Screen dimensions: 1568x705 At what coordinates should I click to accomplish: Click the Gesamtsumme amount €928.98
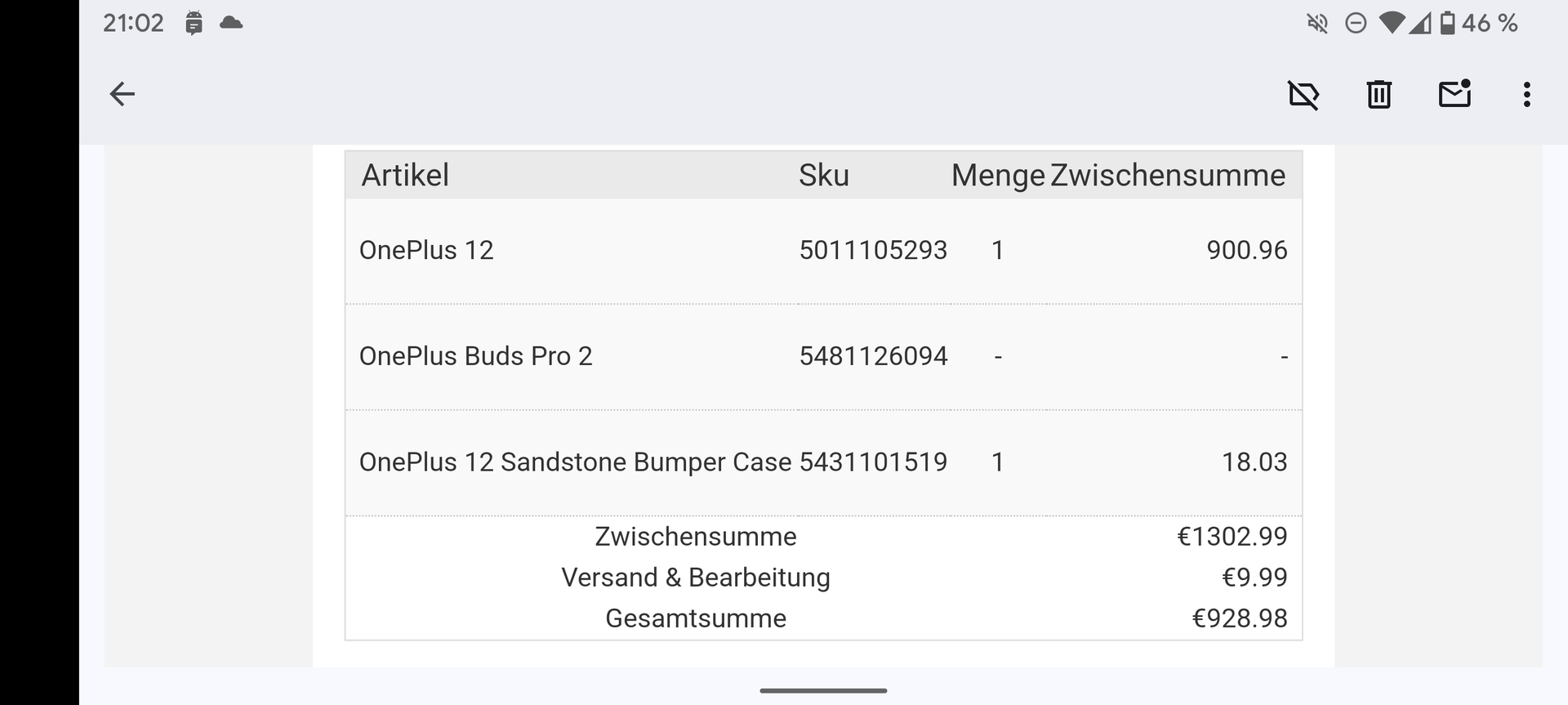coord(1239,618)
